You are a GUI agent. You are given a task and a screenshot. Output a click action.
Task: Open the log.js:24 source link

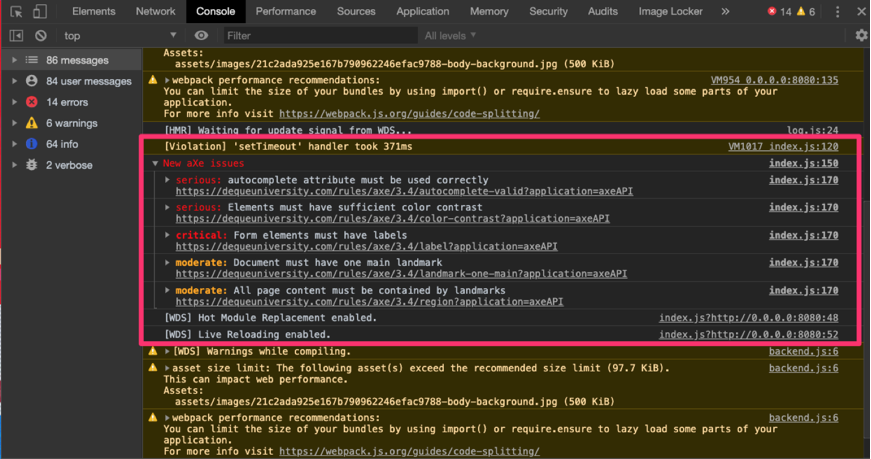(813, 130)
